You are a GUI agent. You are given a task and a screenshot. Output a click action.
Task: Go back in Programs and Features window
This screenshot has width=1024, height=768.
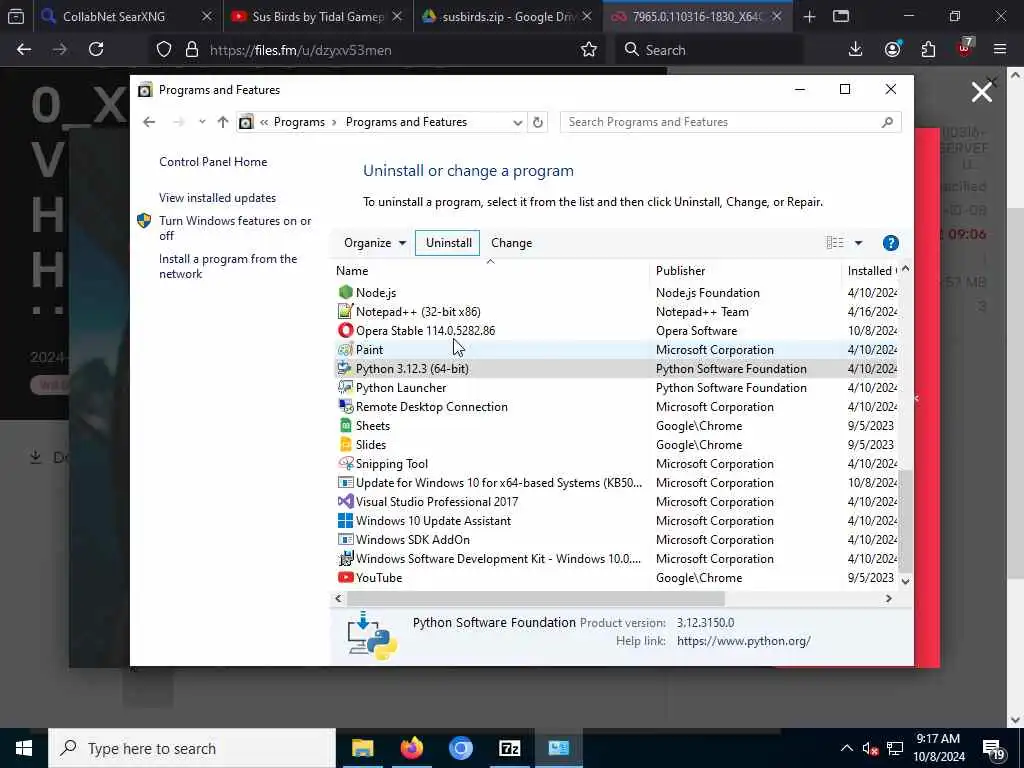tap(149, 122)
